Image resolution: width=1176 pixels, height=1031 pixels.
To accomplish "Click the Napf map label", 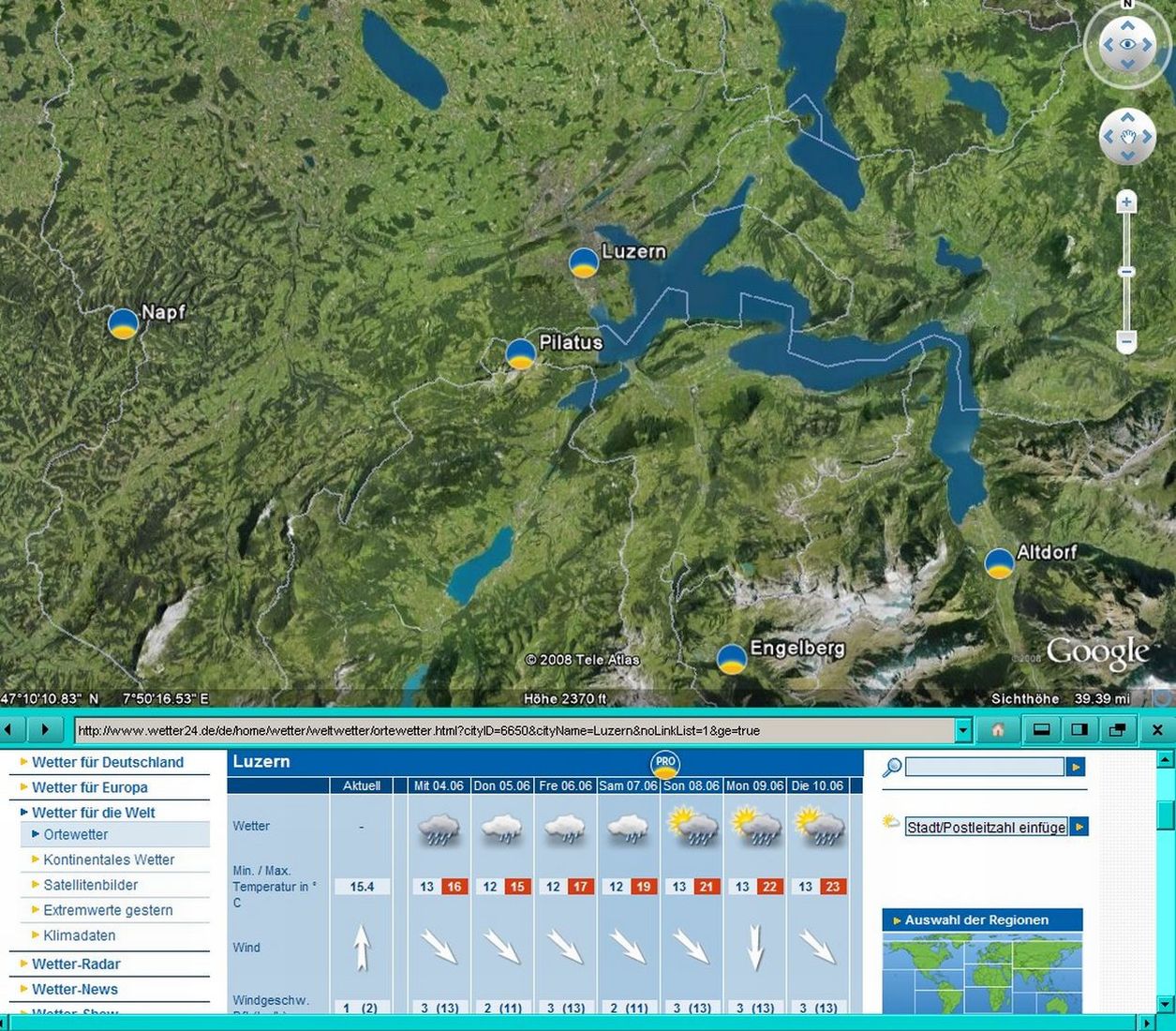I will click(x=163, y=312).
